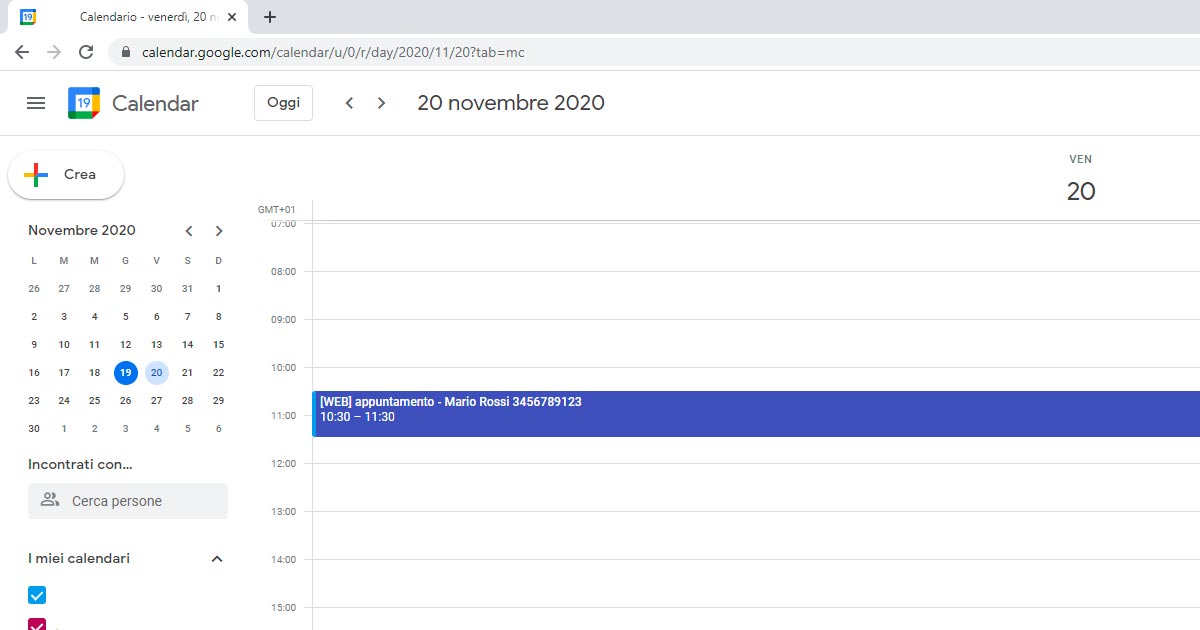Open a new browser tab

pyautogui.click(x=270, y=17)
